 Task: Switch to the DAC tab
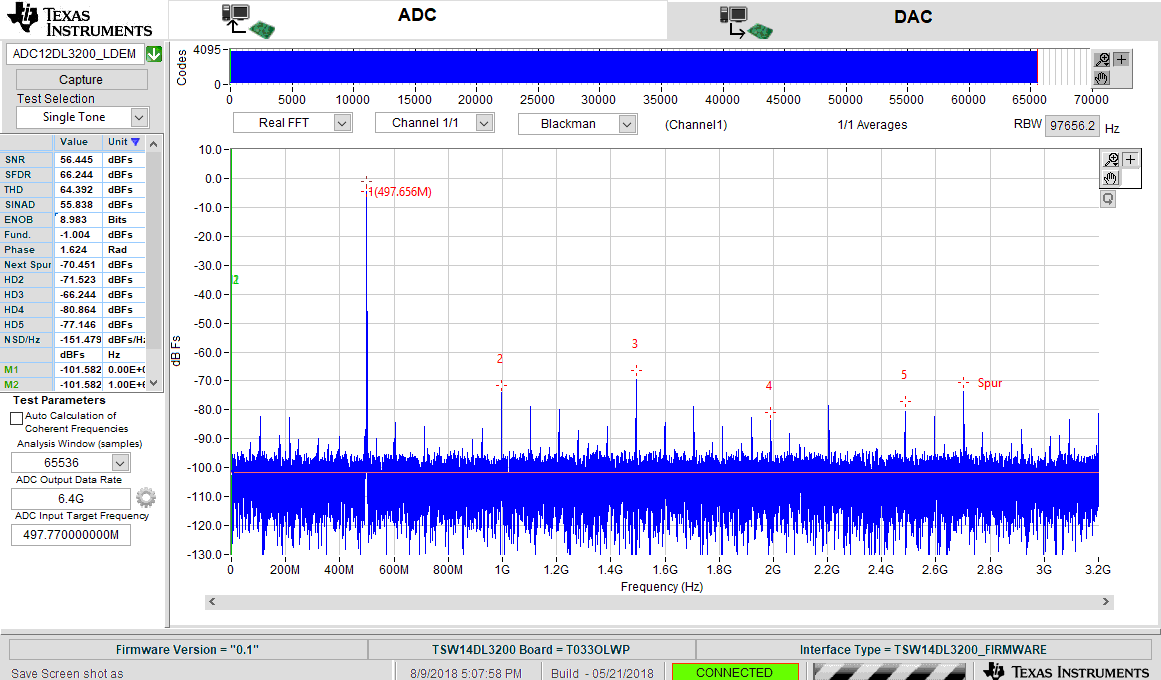[x=912, y=16]
